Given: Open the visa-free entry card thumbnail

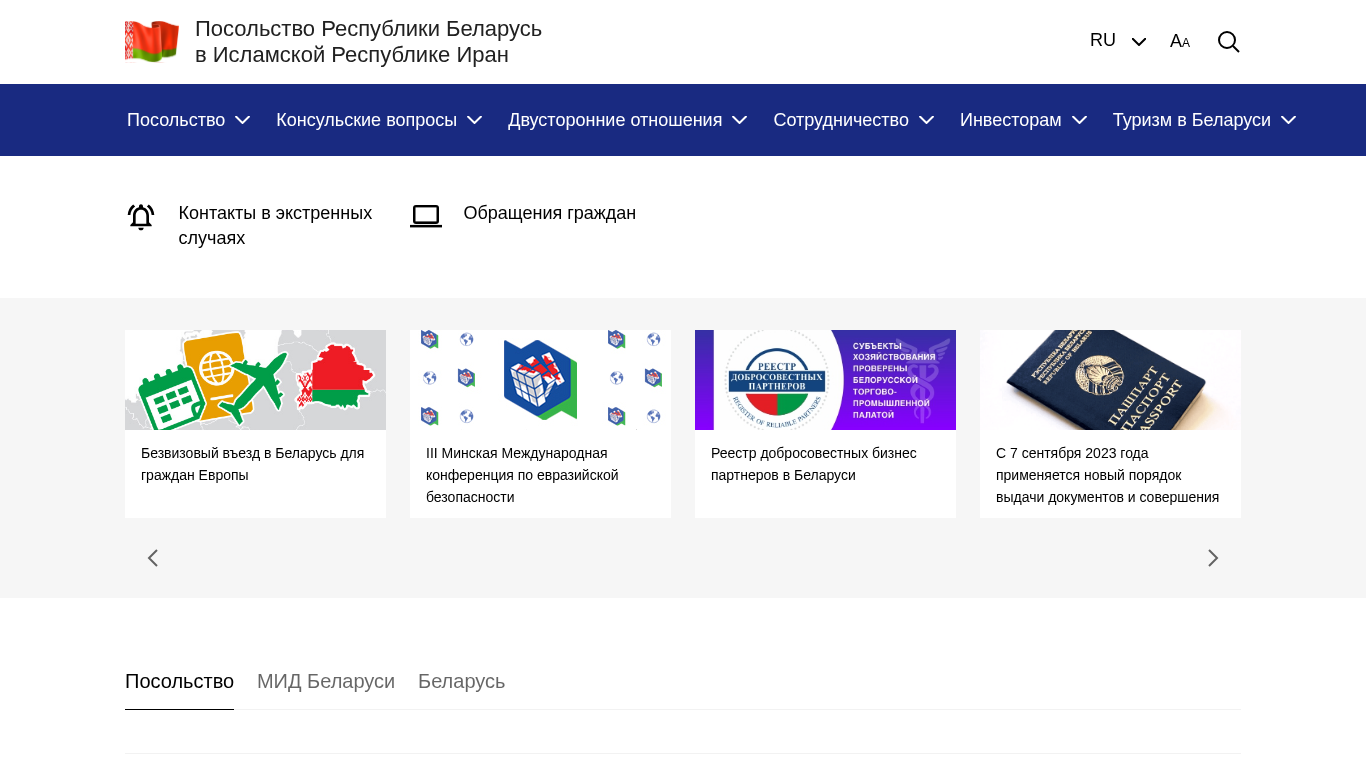Looking at the screenshot, I should click(255, 380).
